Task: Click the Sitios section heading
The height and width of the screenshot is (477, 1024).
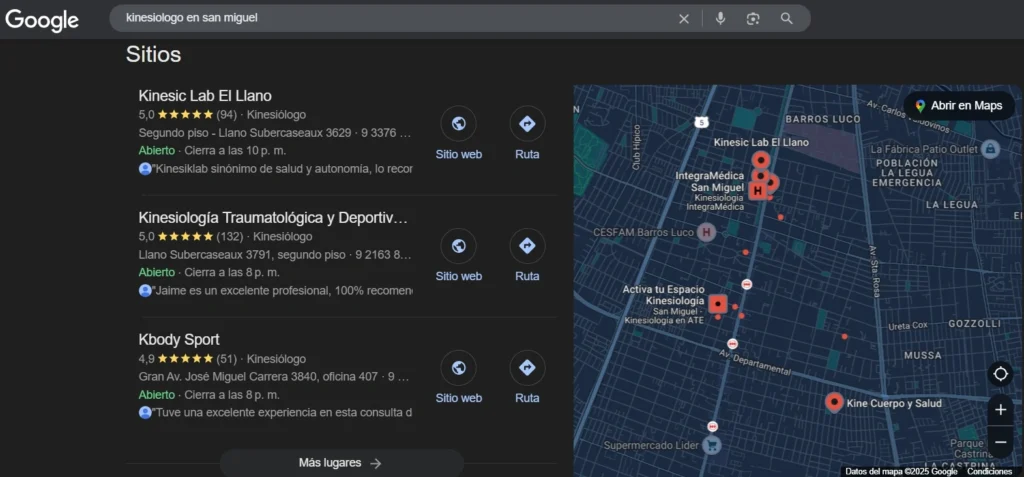Action: coord(153,55)
